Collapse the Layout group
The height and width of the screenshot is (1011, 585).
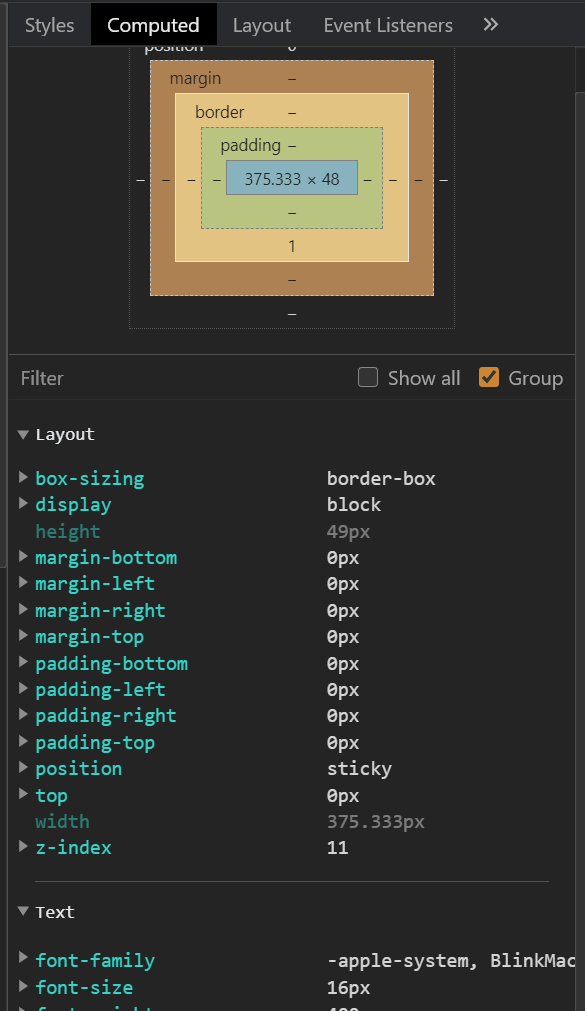click(23, 435)
